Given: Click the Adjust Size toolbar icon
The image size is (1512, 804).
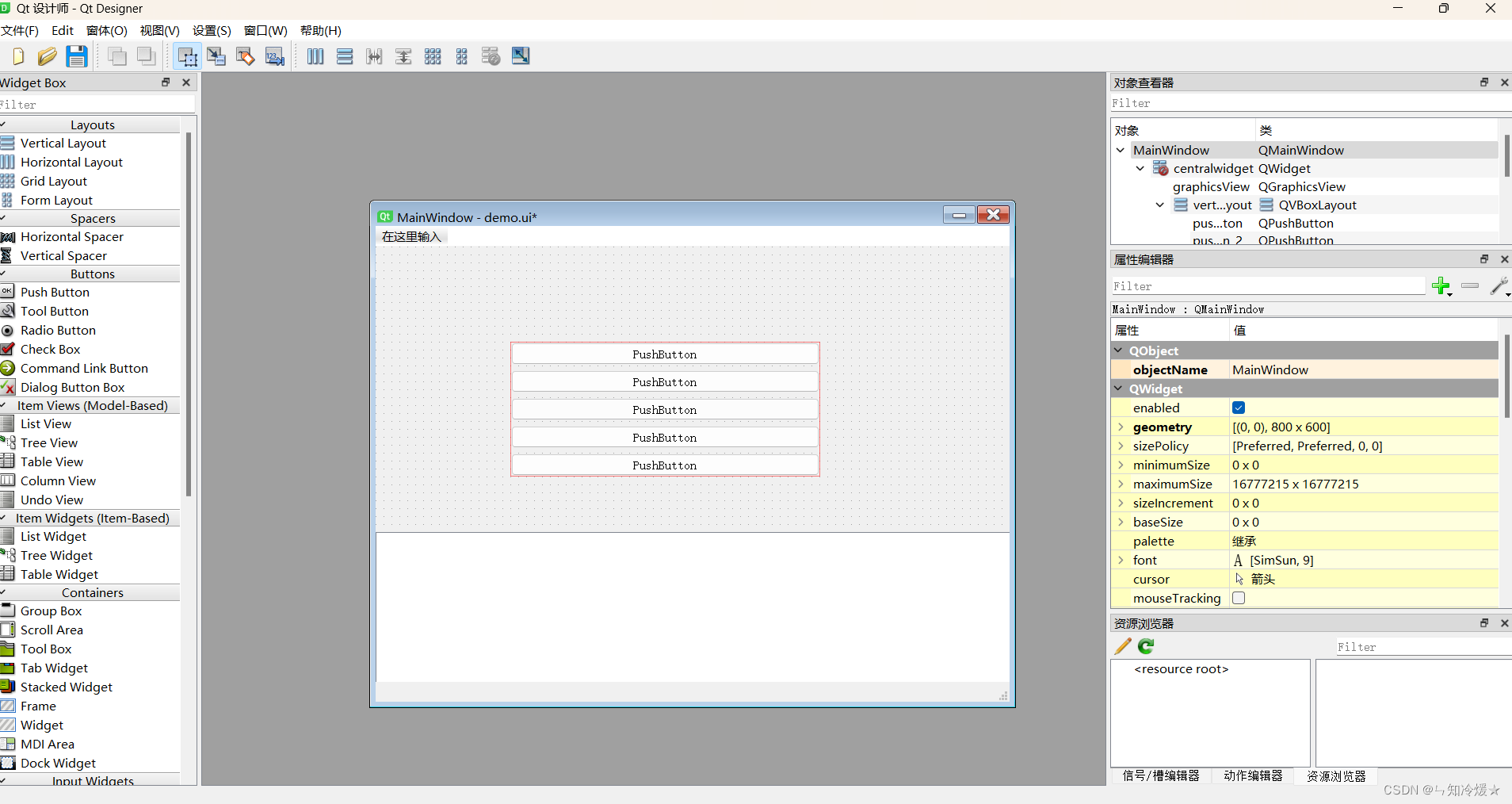Looking at the screenshot, I should tap(521, 56).
